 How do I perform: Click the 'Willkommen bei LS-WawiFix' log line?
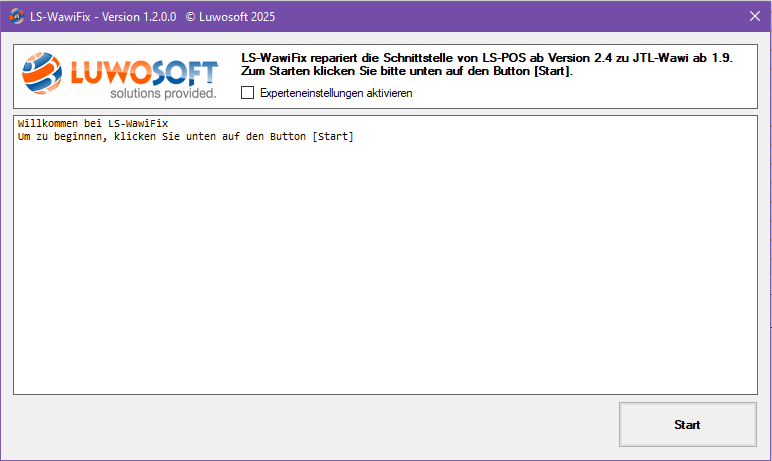(93, 123)
